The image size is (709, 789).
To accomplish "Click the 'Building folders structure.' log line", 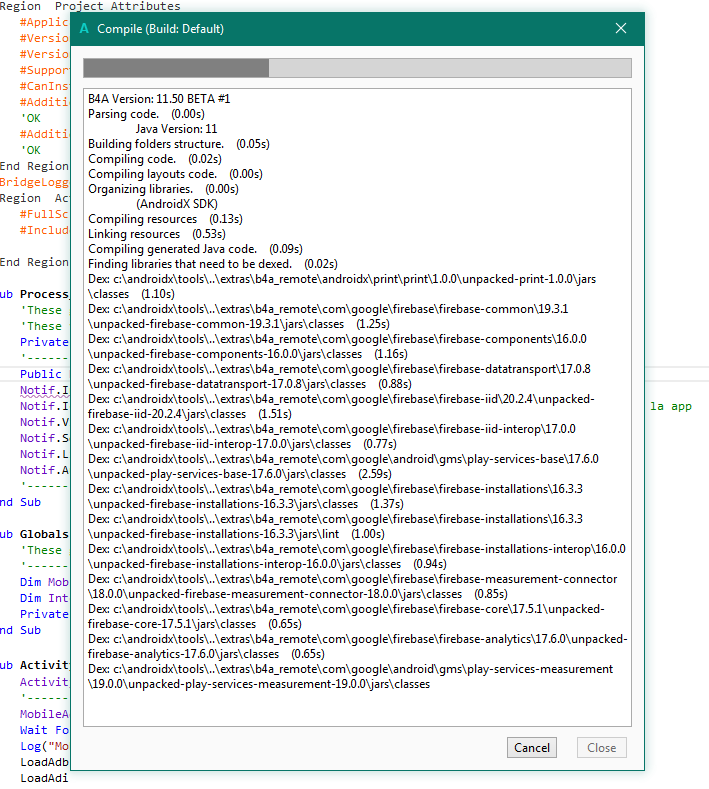I will pyautogui.click(x=179, y=144).
